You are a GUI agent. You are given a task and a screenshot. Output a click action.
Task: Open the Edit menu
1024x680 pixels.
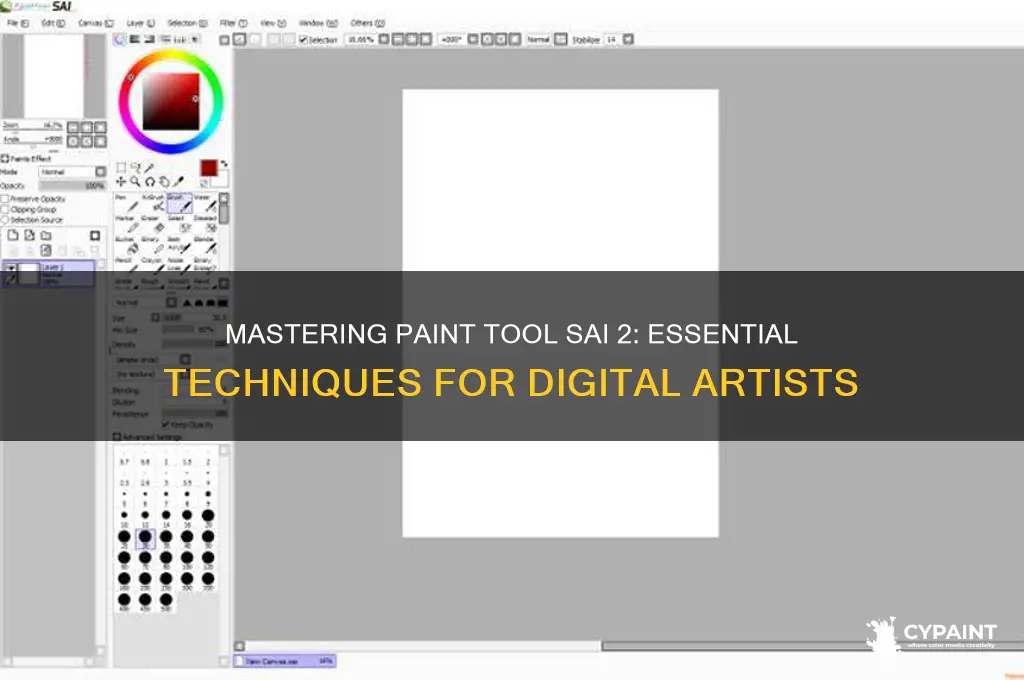point(53,23)
